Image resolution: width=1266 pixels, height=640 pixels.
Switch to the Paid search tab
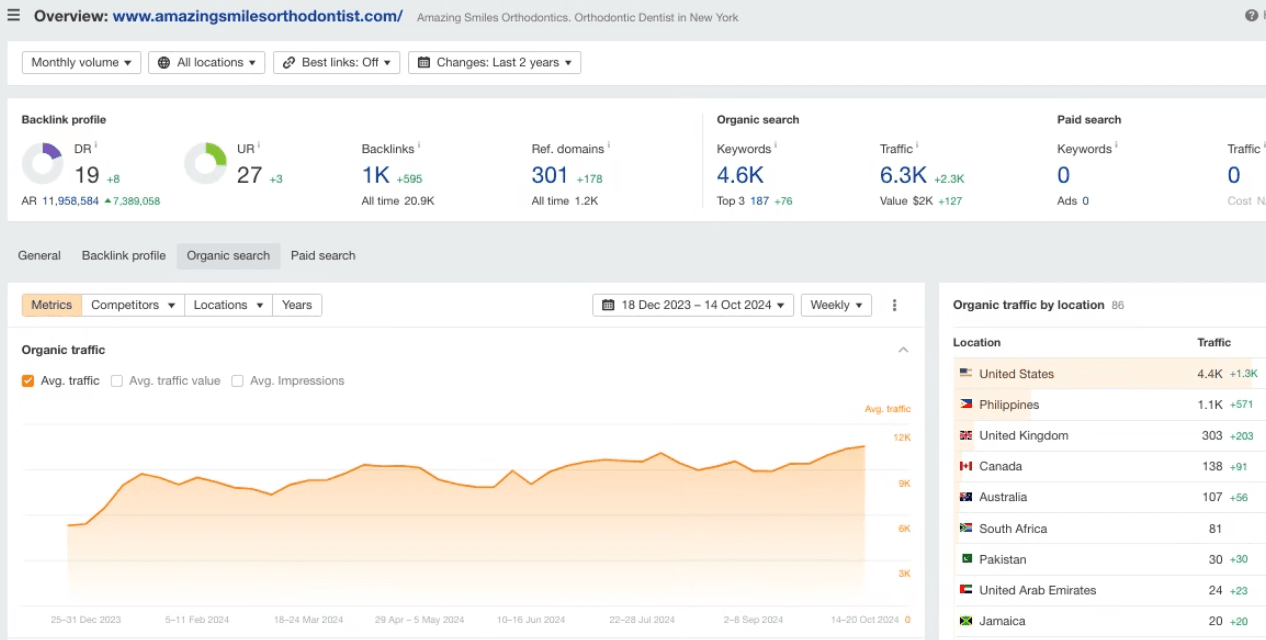point(323,255)
